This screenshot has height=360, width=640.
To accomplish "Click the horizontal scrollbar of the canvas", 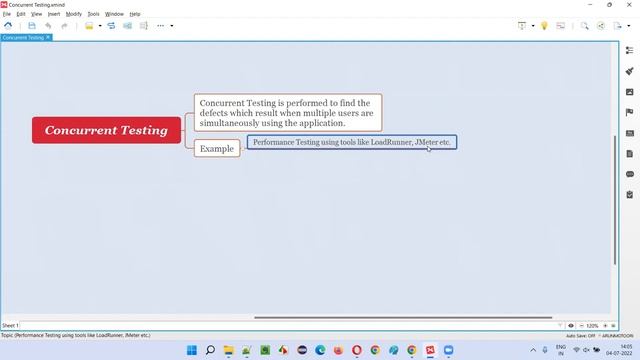I will [403, 317].
